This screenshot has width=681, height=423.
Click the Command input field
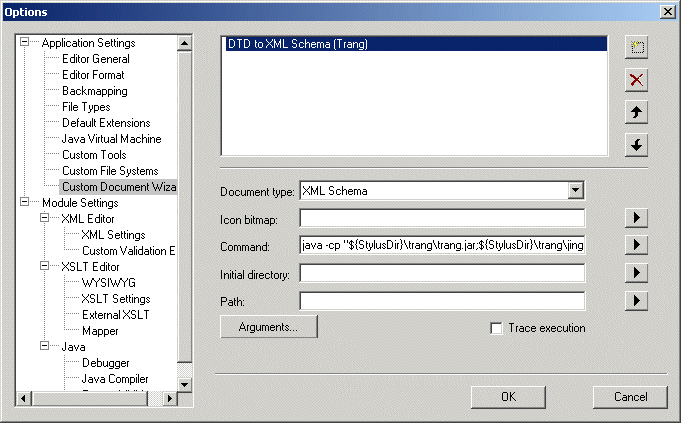(x=441, y=245)
